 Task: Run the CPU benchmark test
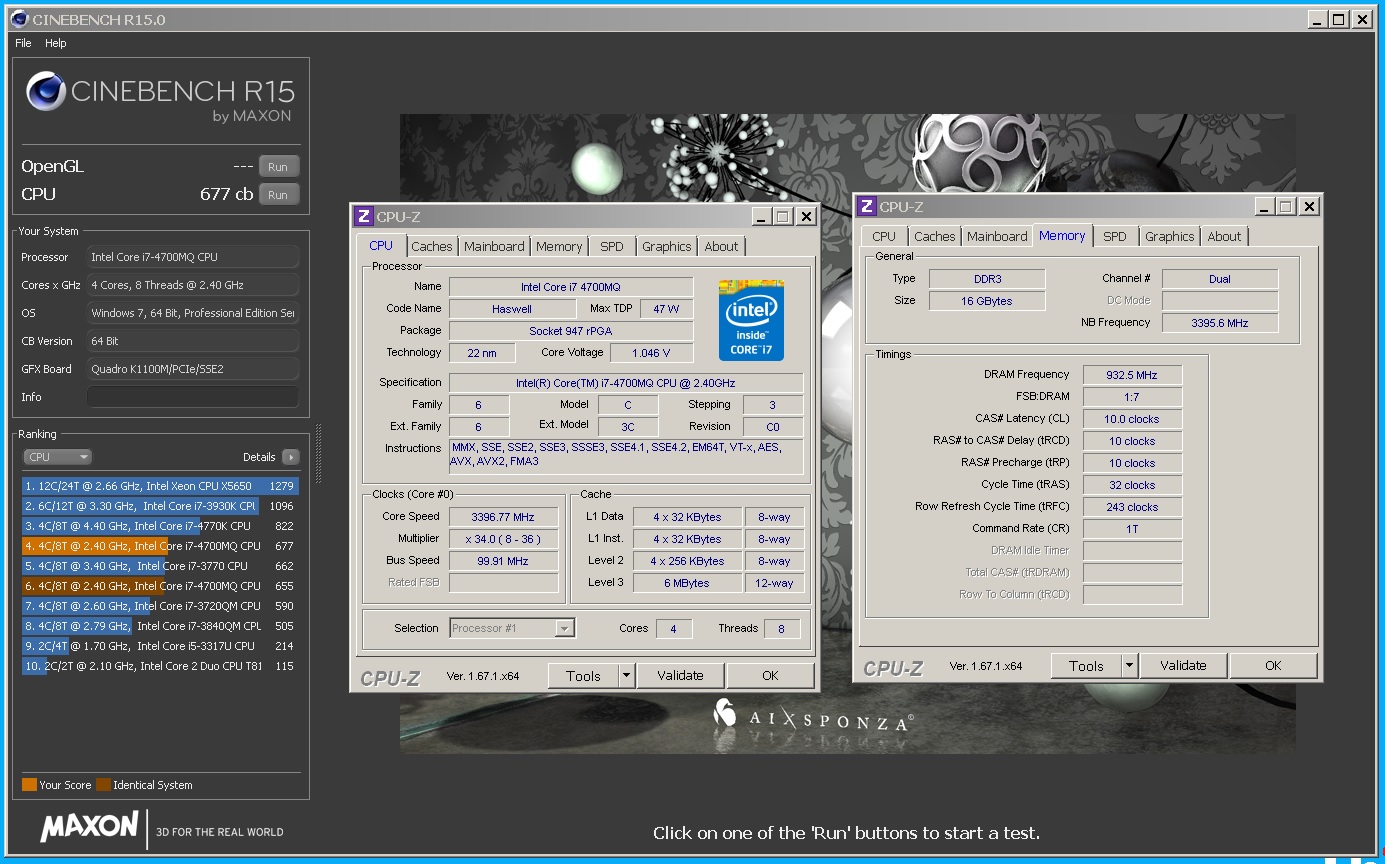tap(278, 195)
